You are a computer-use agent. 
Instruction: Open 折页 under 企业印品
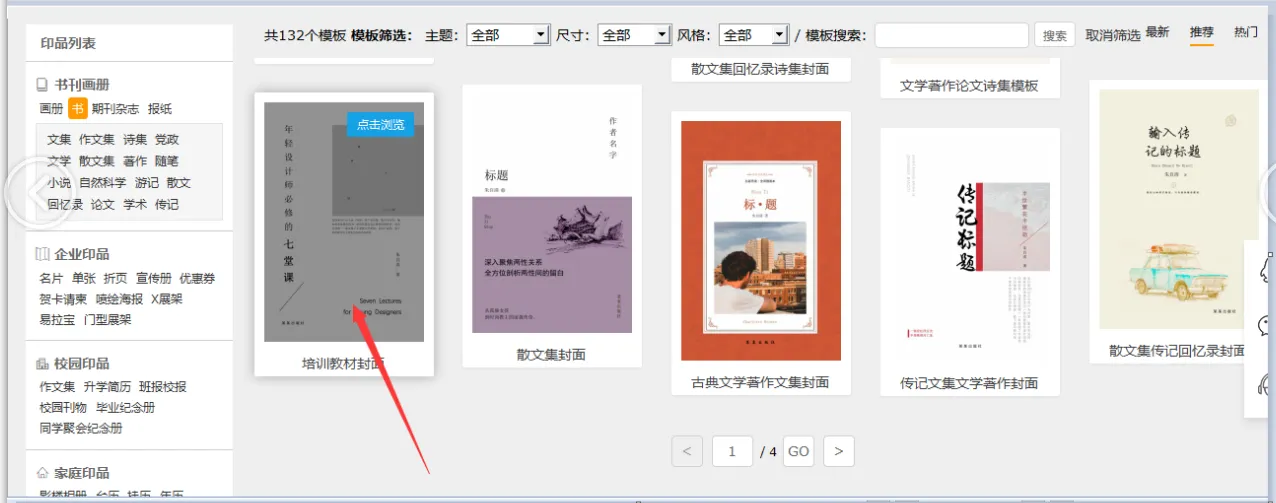[x=116, y=278]
